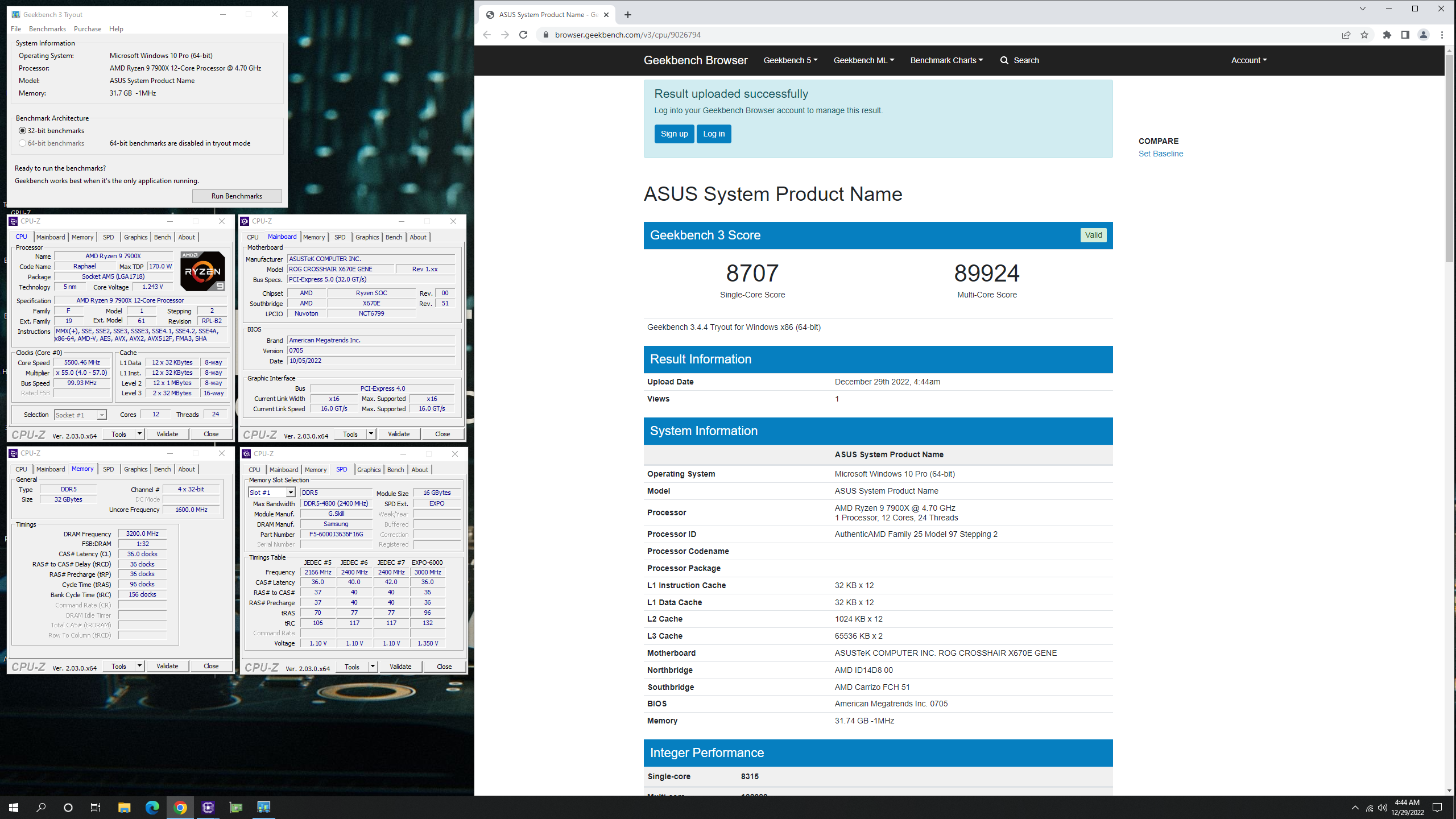Switch to Geekbench taskbar icon
The width and height of the screenshot is (1456, 819).
pyautogui.click(x=263, y=807)
